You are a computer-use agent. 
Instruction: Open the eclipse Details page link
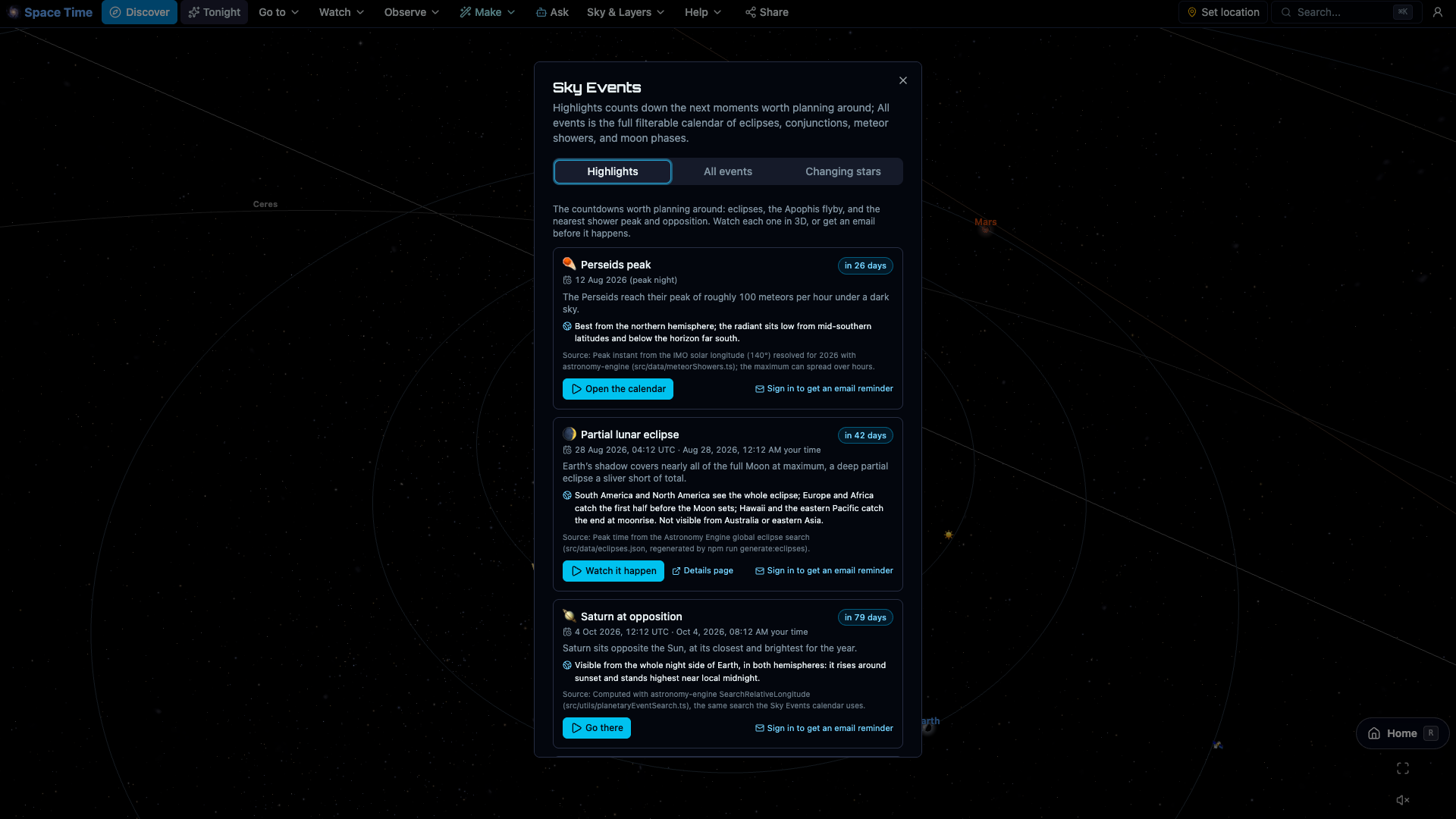click(703, 571)
